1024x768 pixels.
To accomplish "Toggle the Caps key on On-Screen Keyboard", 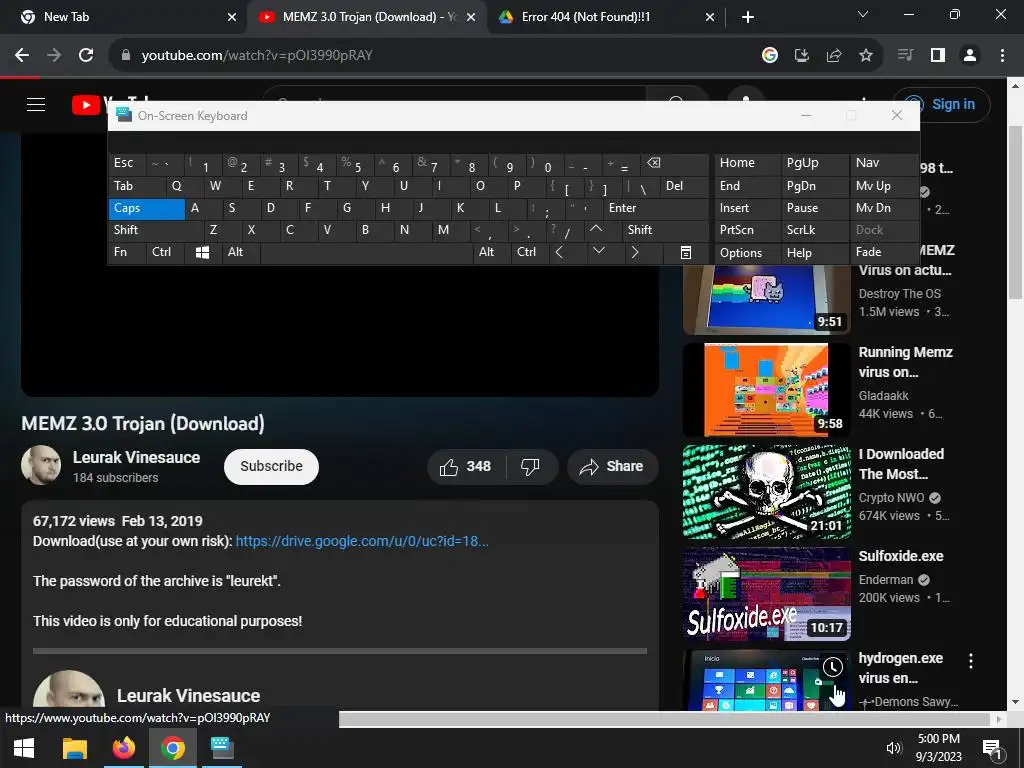I will pyautogui.click(x=146, y=208).
